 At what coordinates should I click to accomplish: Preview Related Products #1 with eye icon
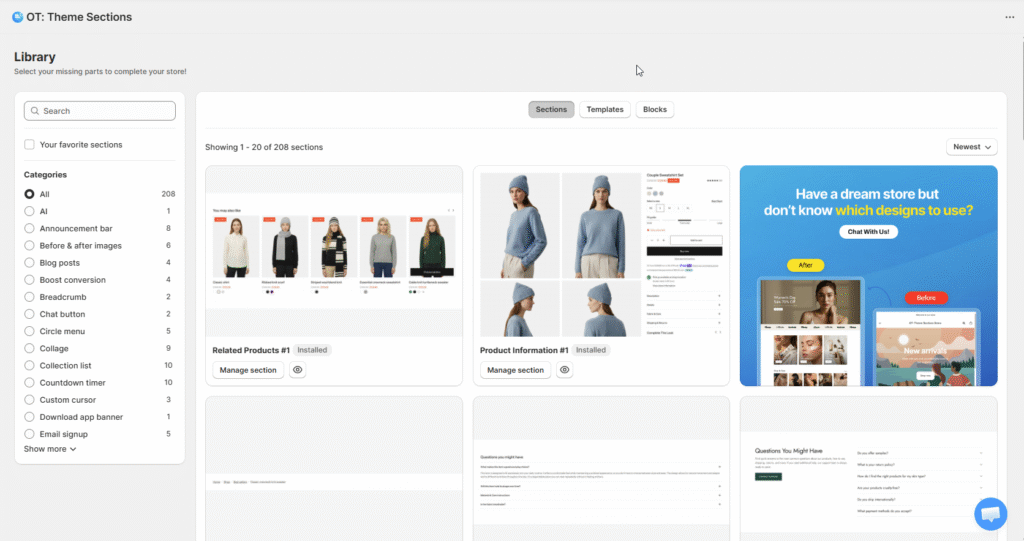coord(297,370)
